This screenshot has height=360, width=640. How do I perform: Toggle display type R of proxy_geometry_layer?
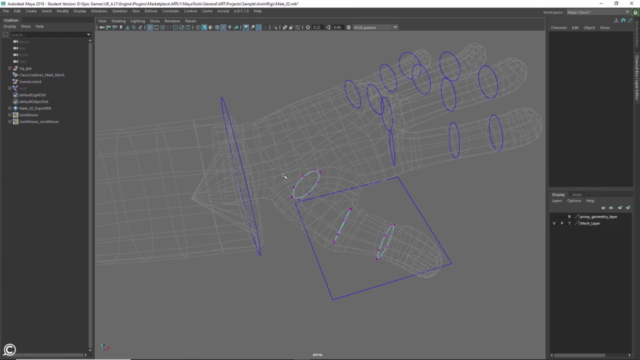click(x=569, y=217)
